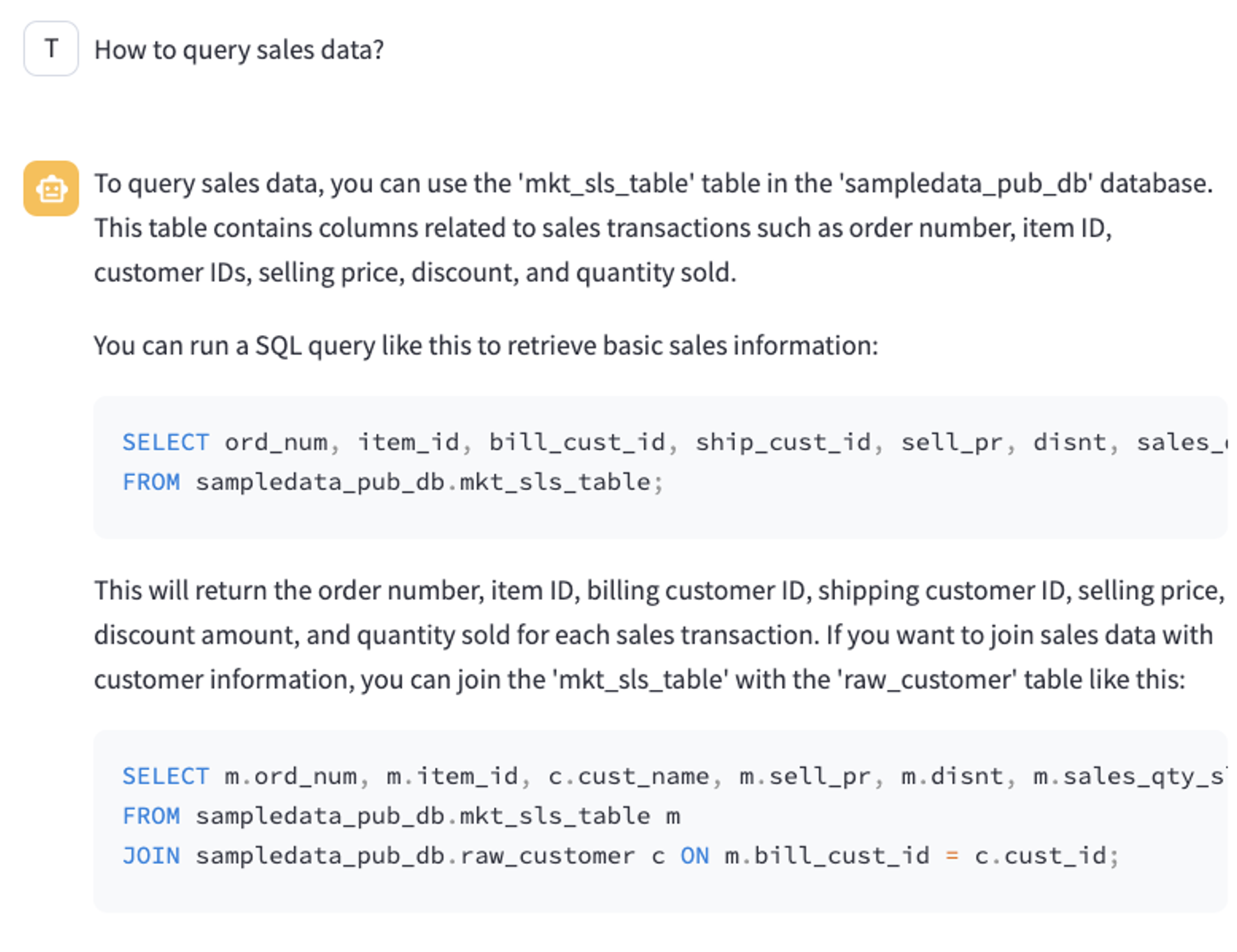Click the first SELECT keyword in basic query
The width and height of the screenshot is (1237, 952).
click(166, 442)
